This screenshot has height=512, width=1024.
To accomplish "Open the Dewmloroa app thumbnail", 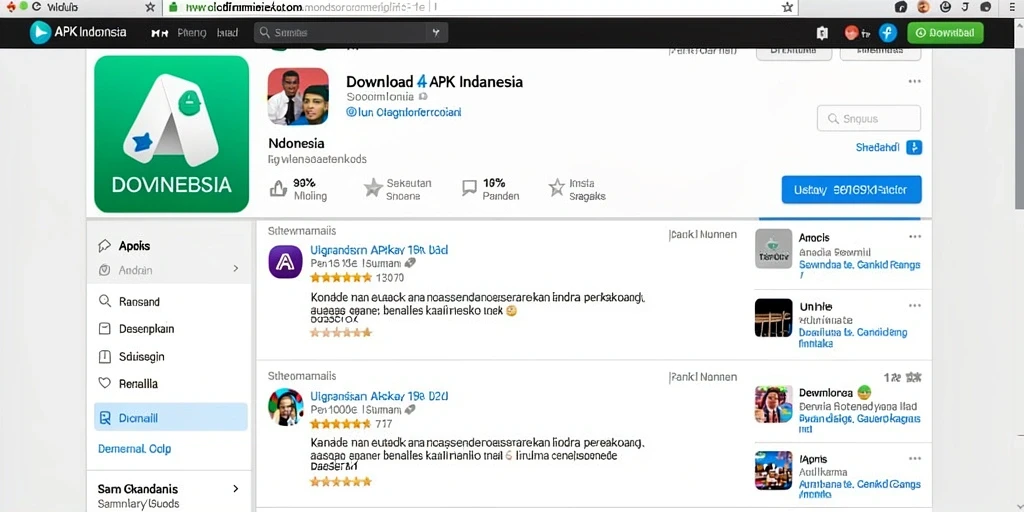I will pyautogui.click(x=774, y=404).
